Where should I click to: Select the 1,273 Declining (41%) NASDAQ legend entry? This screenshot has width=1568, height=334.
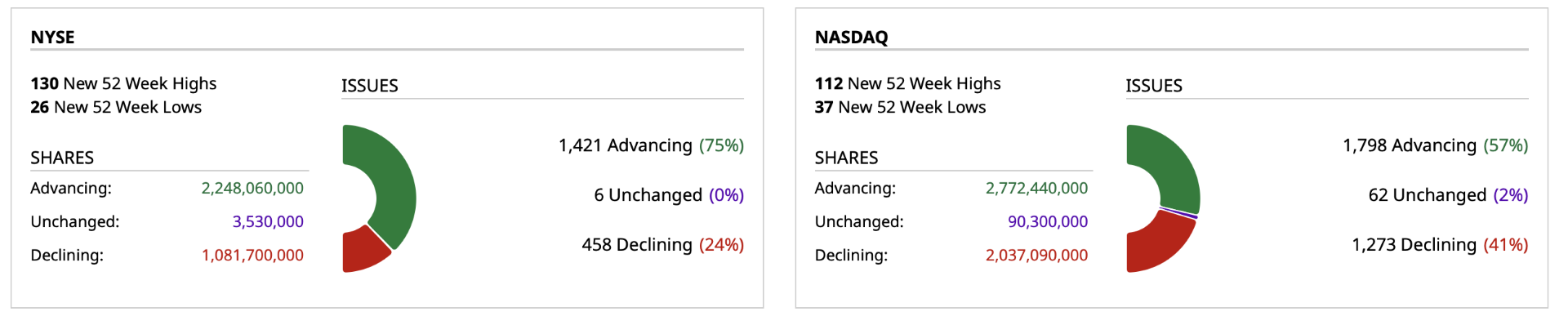[x=1440, y=245]
